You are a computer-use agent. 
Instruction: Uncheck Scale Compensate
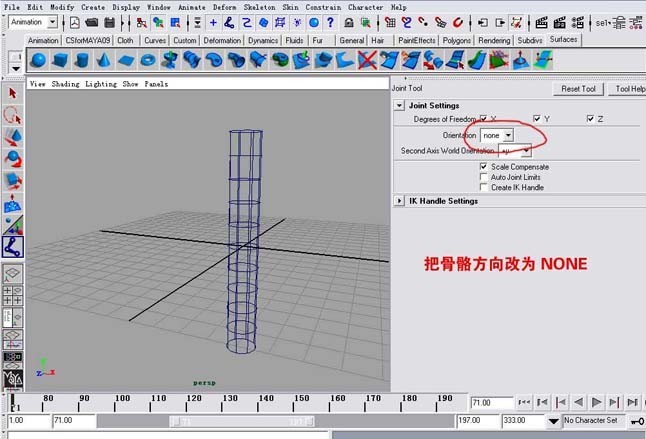click(x=484, y=167)
